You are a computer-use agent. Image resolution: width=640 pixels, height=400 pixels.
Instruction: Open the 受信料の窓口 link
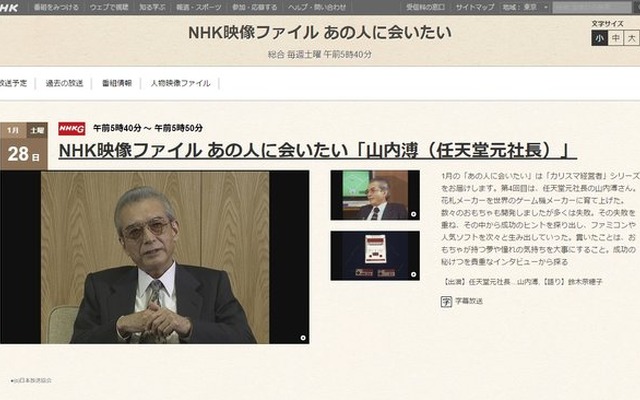coord(425,7)
